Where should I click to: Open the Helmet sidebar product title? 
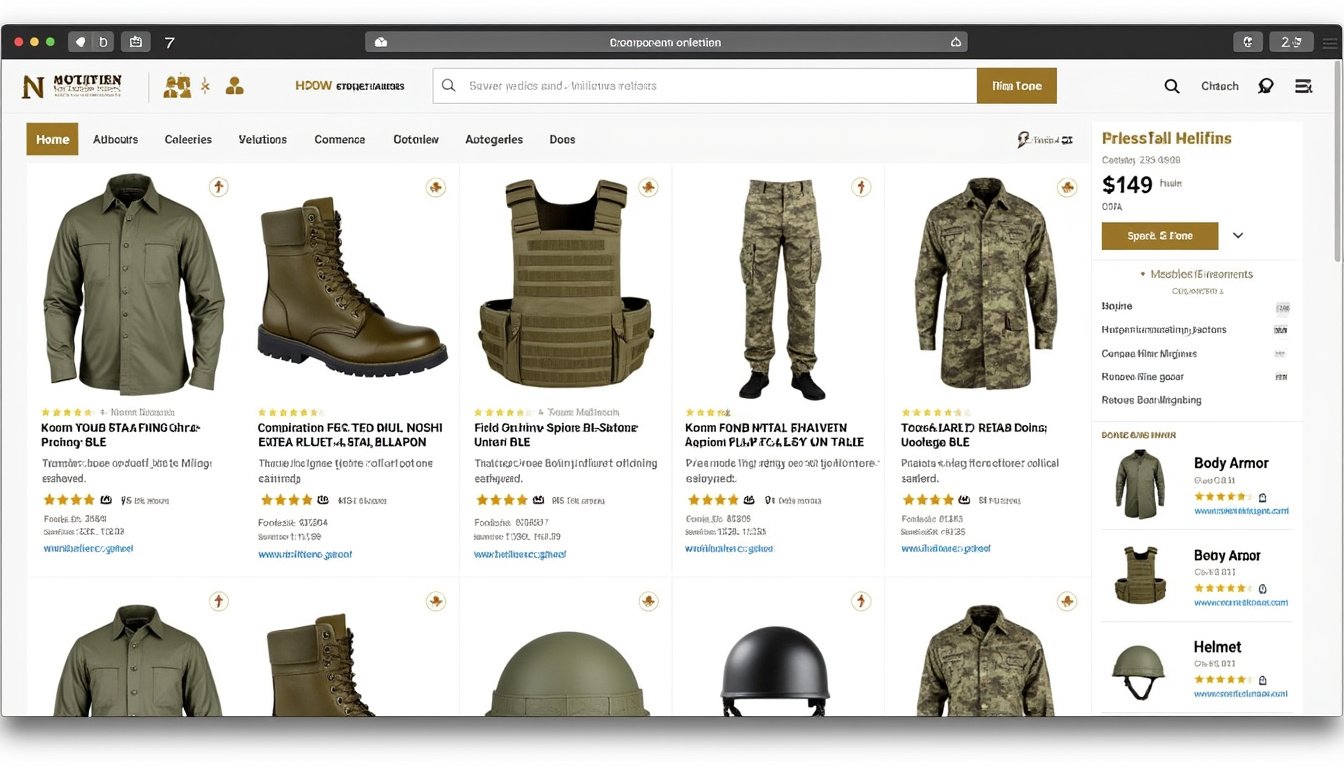coord(1217,647)
